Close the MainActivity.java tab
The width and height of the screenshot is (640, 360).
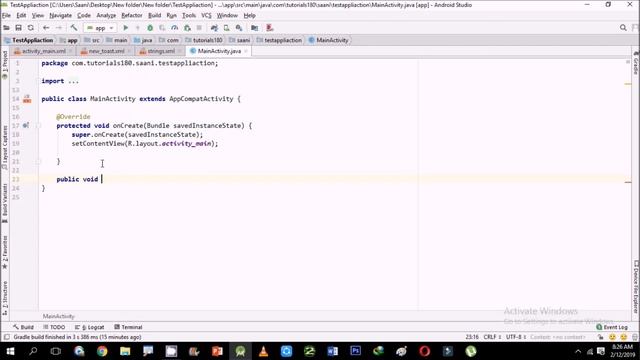tap(246, 51)
